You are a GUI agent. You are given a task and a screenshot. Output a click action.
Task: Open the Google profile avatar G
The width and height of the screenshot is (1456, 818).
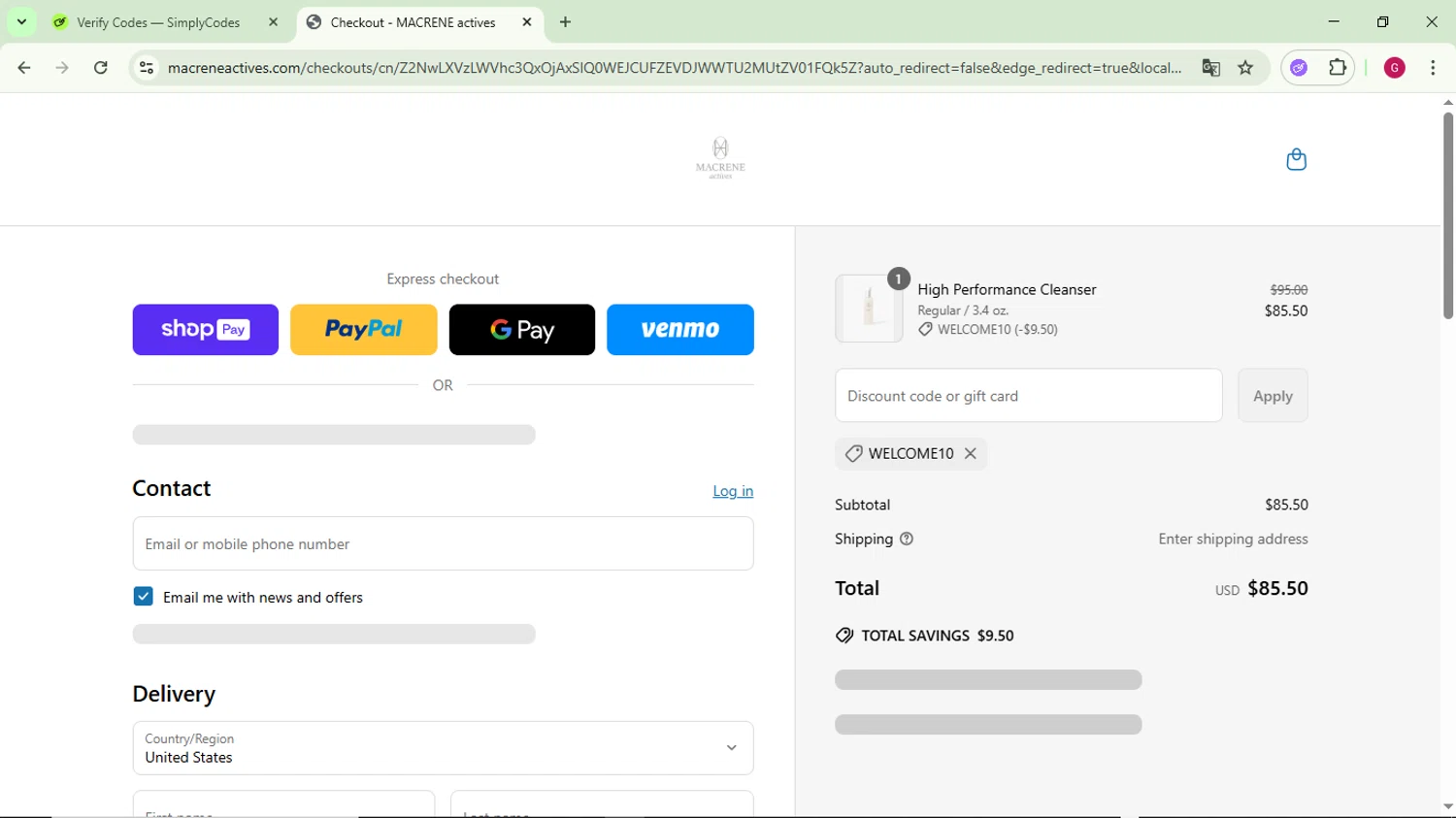click(1395, 68)
